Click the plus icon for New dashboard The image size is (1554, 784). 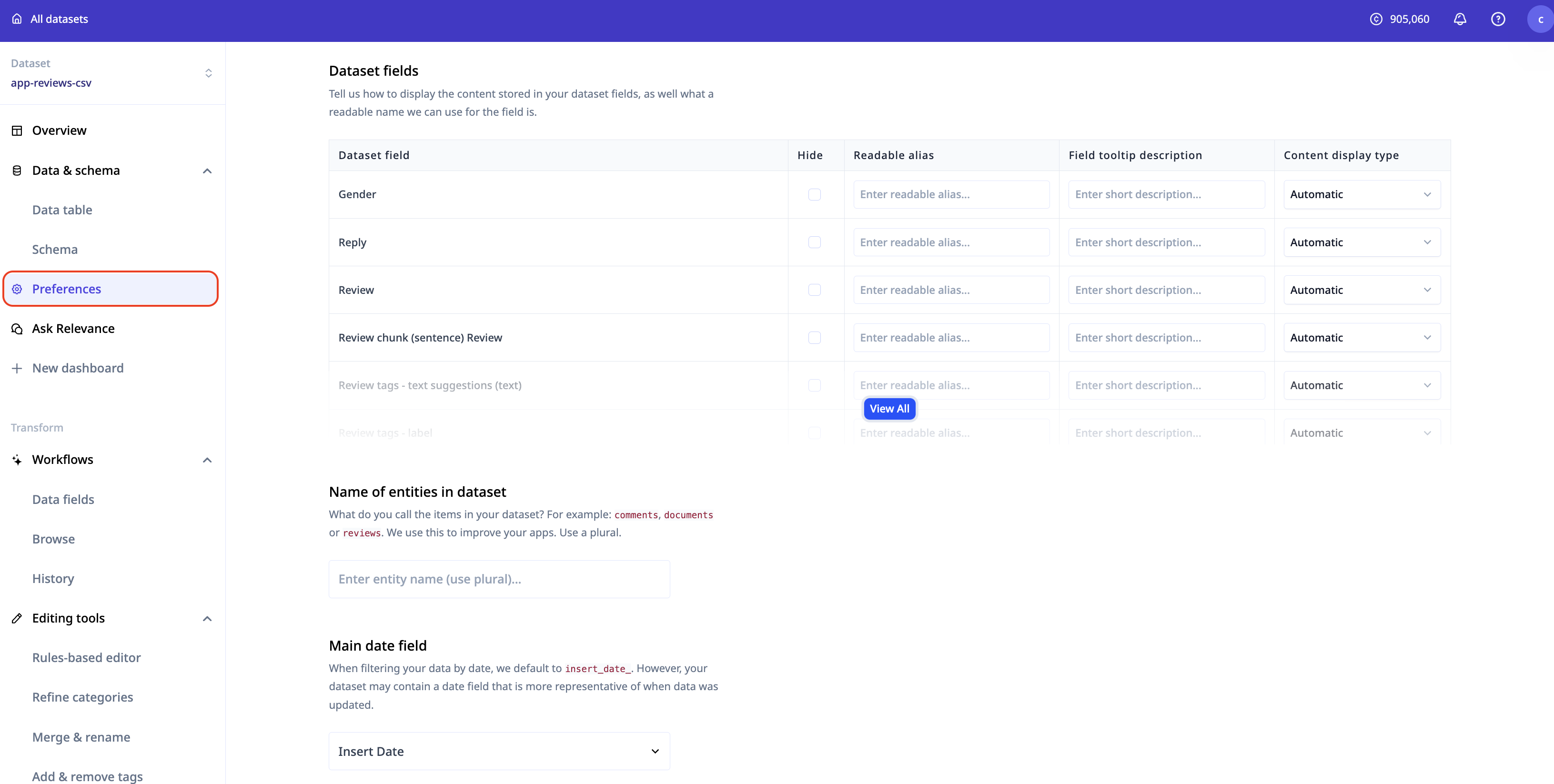[17, 369]
